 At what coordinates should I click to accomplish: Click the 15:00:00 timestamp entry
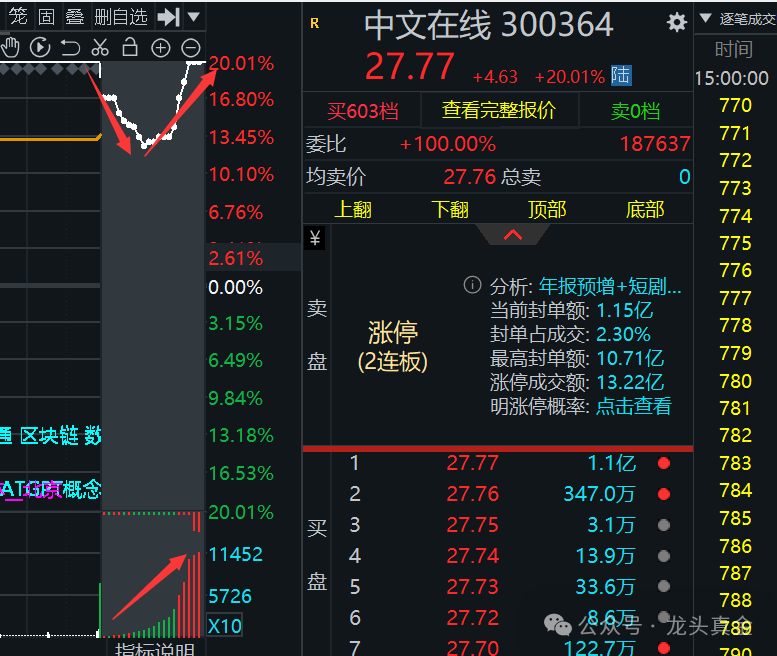pyautogui.click(x=731, y=78)
